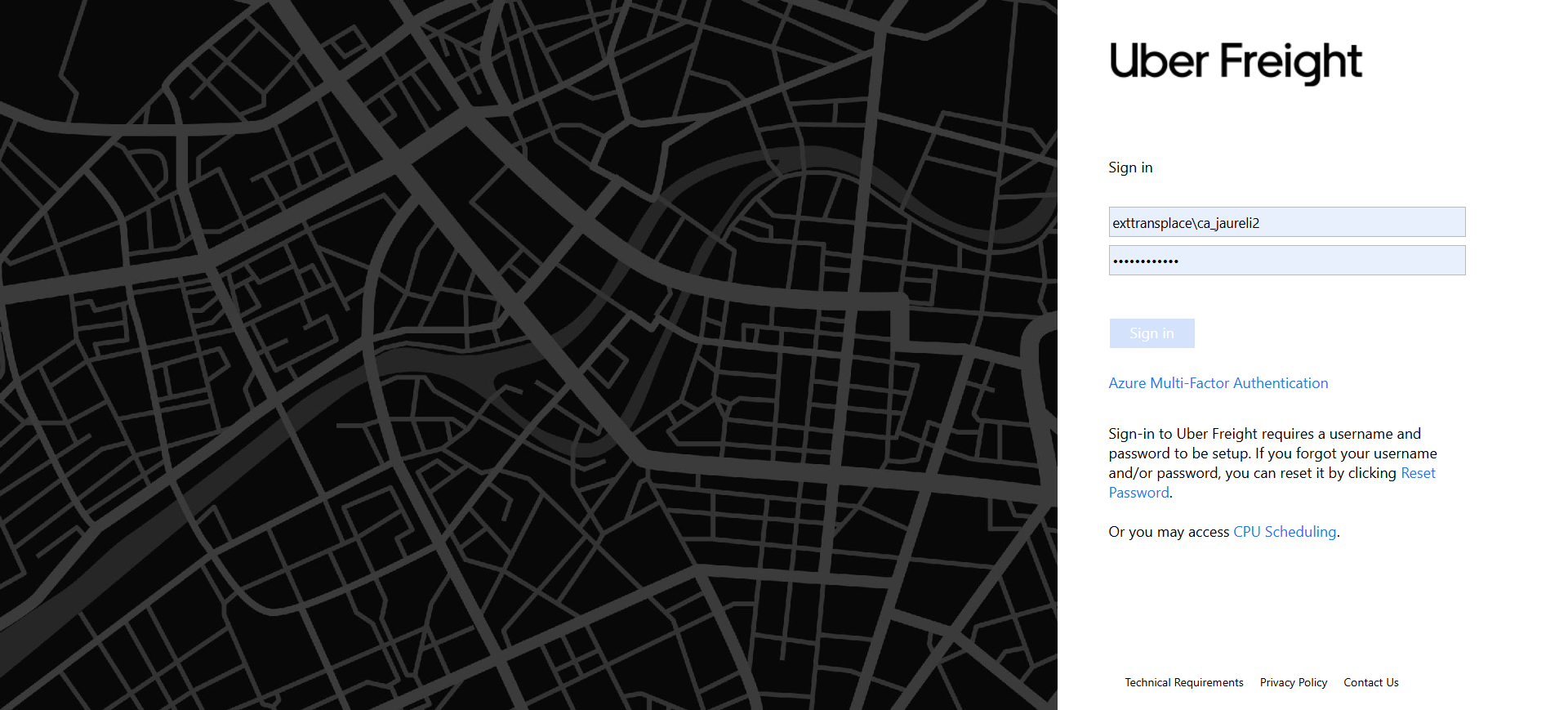Viewport: 1568px width, 710px height.
Task: Open the CPU Scheduling link
Action: [x=1285, y=532]
